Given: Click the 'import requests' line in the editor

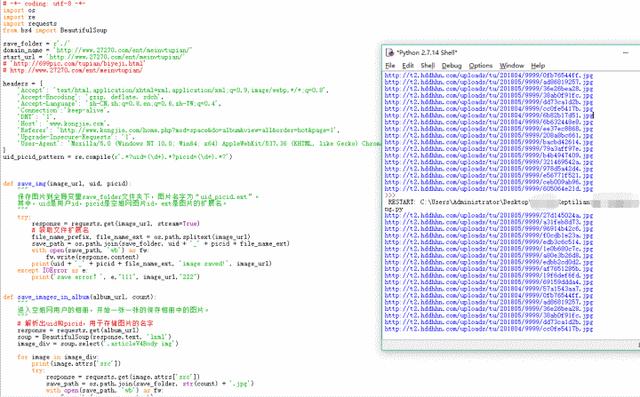Looking at the screenshot, I should [x=30, y=24].
